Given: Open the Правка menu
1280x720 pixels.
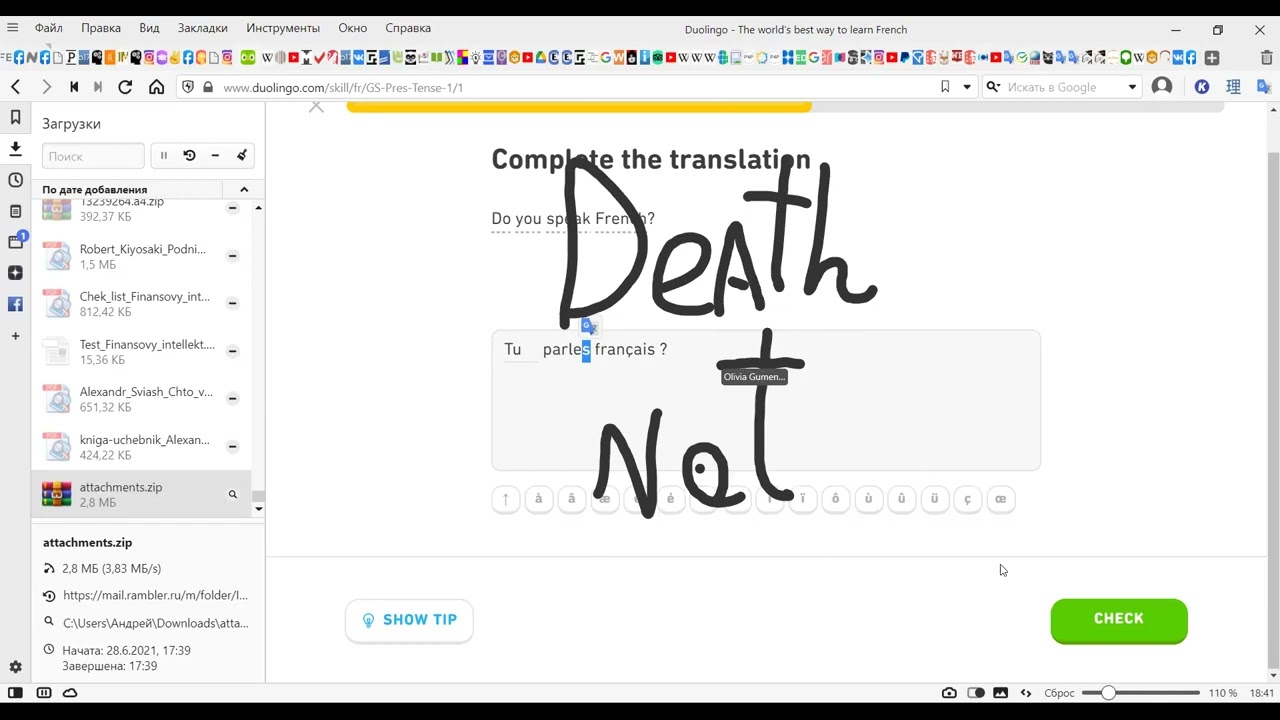Looking at the screenshot, I should (101, 28).
